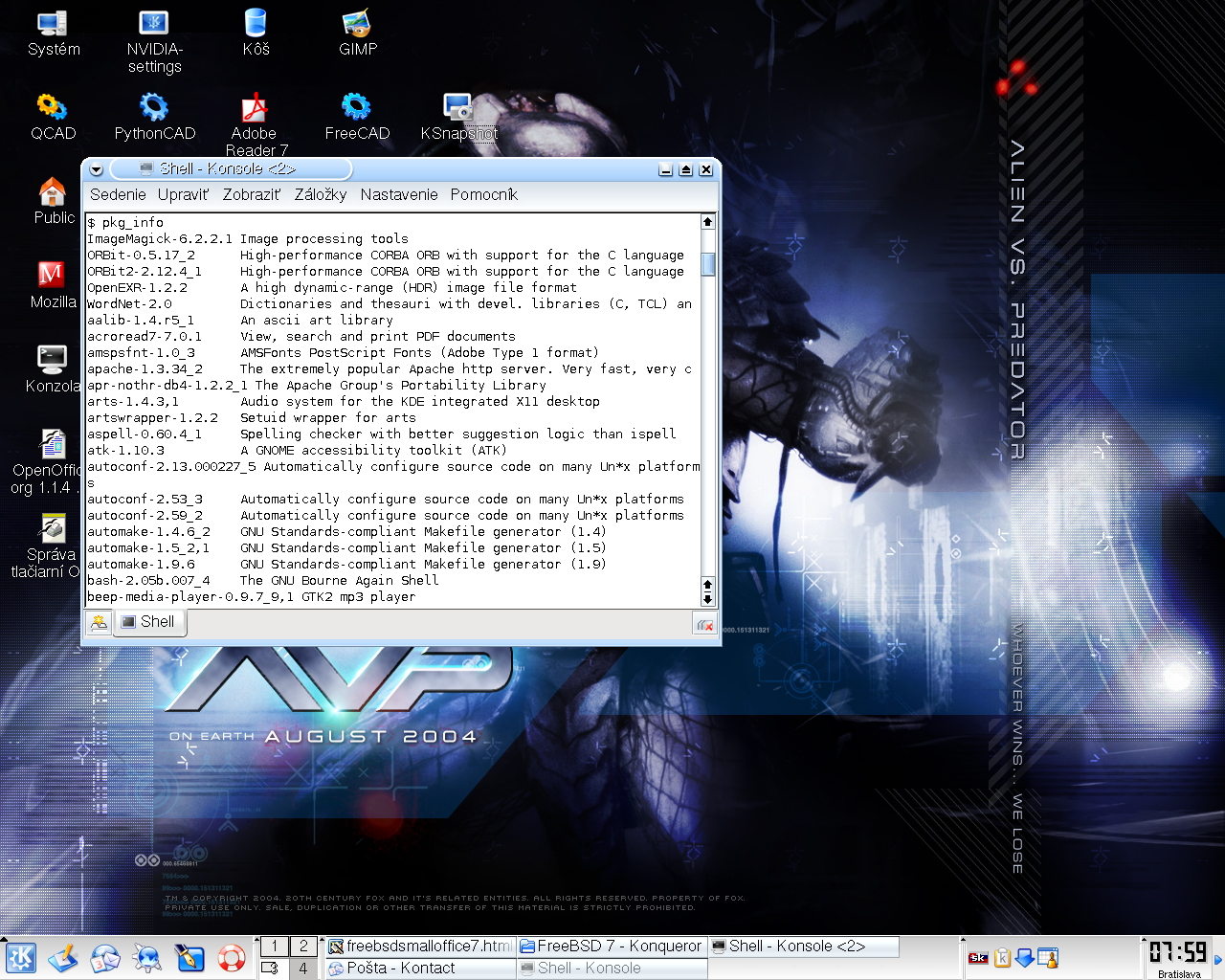Open the Systém desktop icon

tap(54, 33)
